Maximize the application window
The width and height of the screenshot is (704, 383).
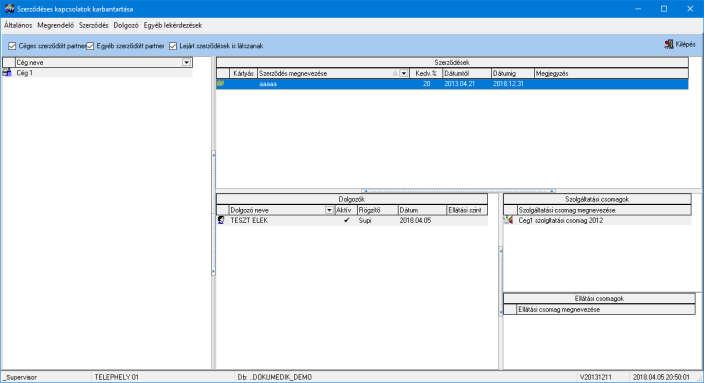click(664, 9)
